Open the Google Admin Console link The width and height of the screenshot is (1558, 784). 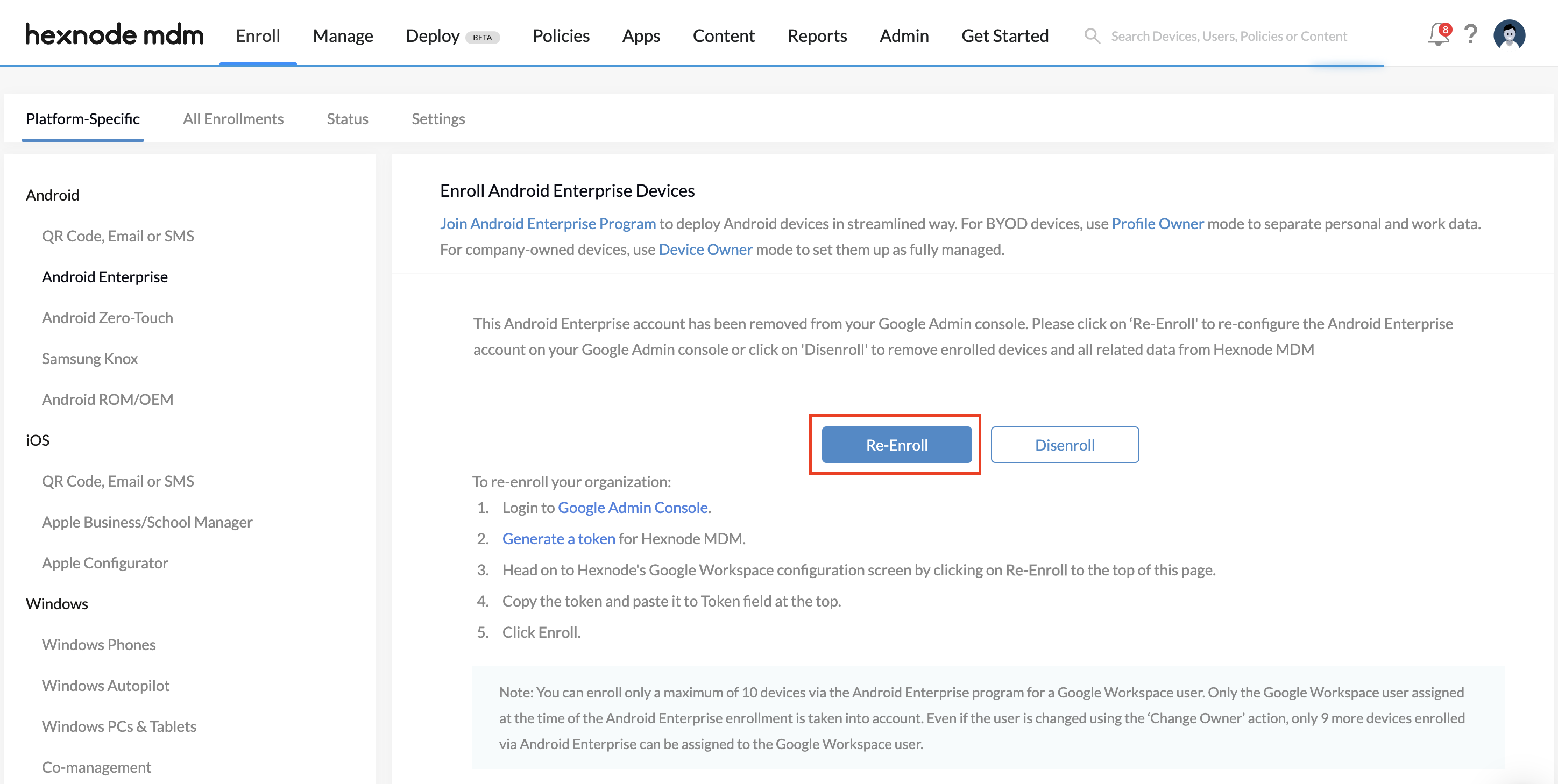pyautogui.click(x=632, y=507)
